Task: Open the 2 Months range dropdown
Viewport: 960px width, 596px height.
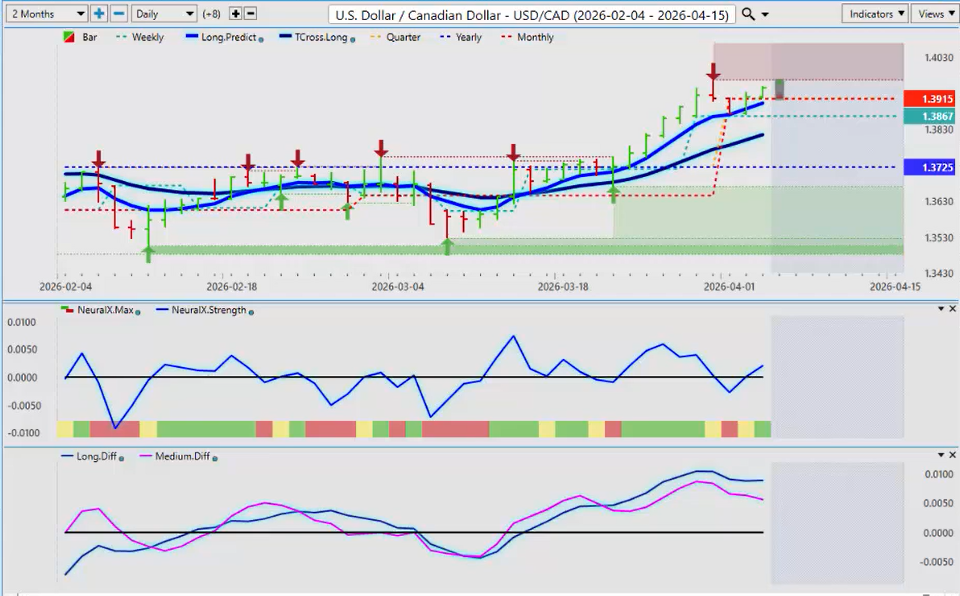Action: click(46, 14)
